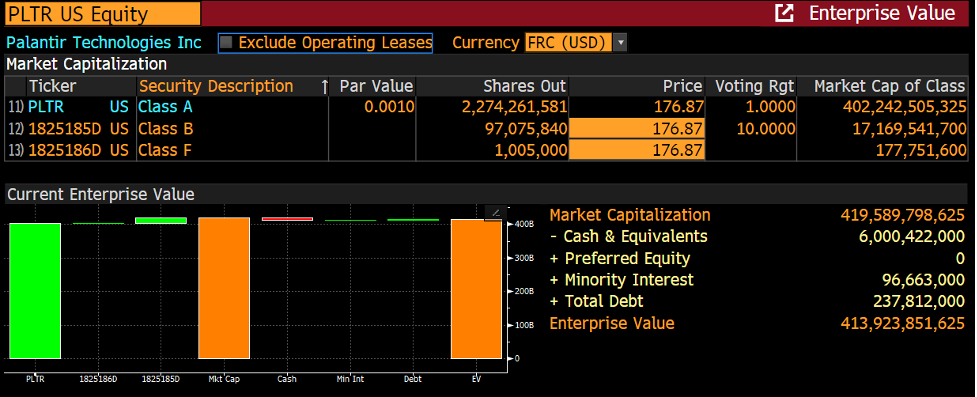
Task: Click the Security Description sort arrow
Action: point(324,87)
